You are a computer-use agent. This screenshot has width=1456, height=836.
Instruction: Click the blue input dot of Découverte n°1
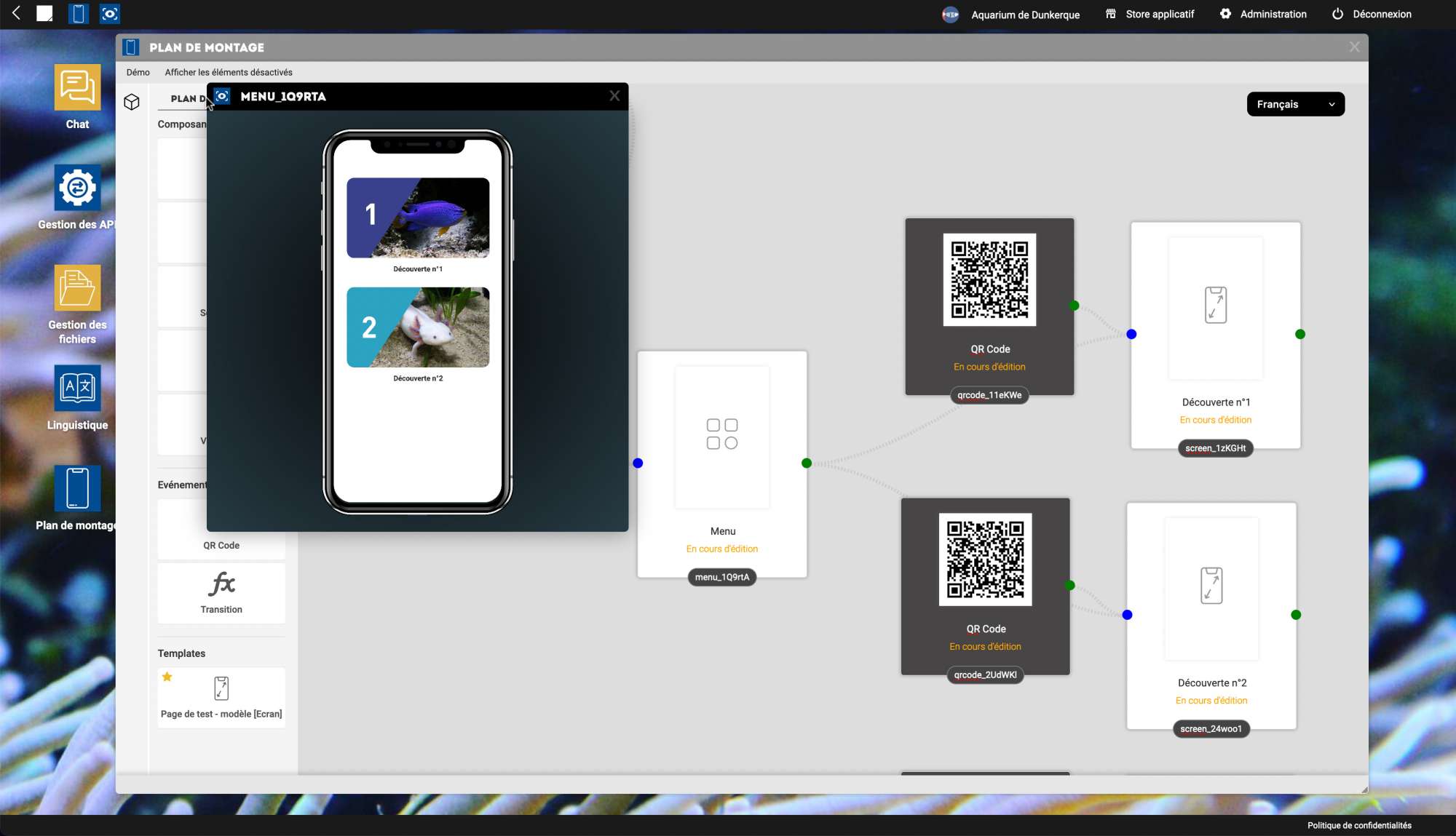click(1131, 335)
